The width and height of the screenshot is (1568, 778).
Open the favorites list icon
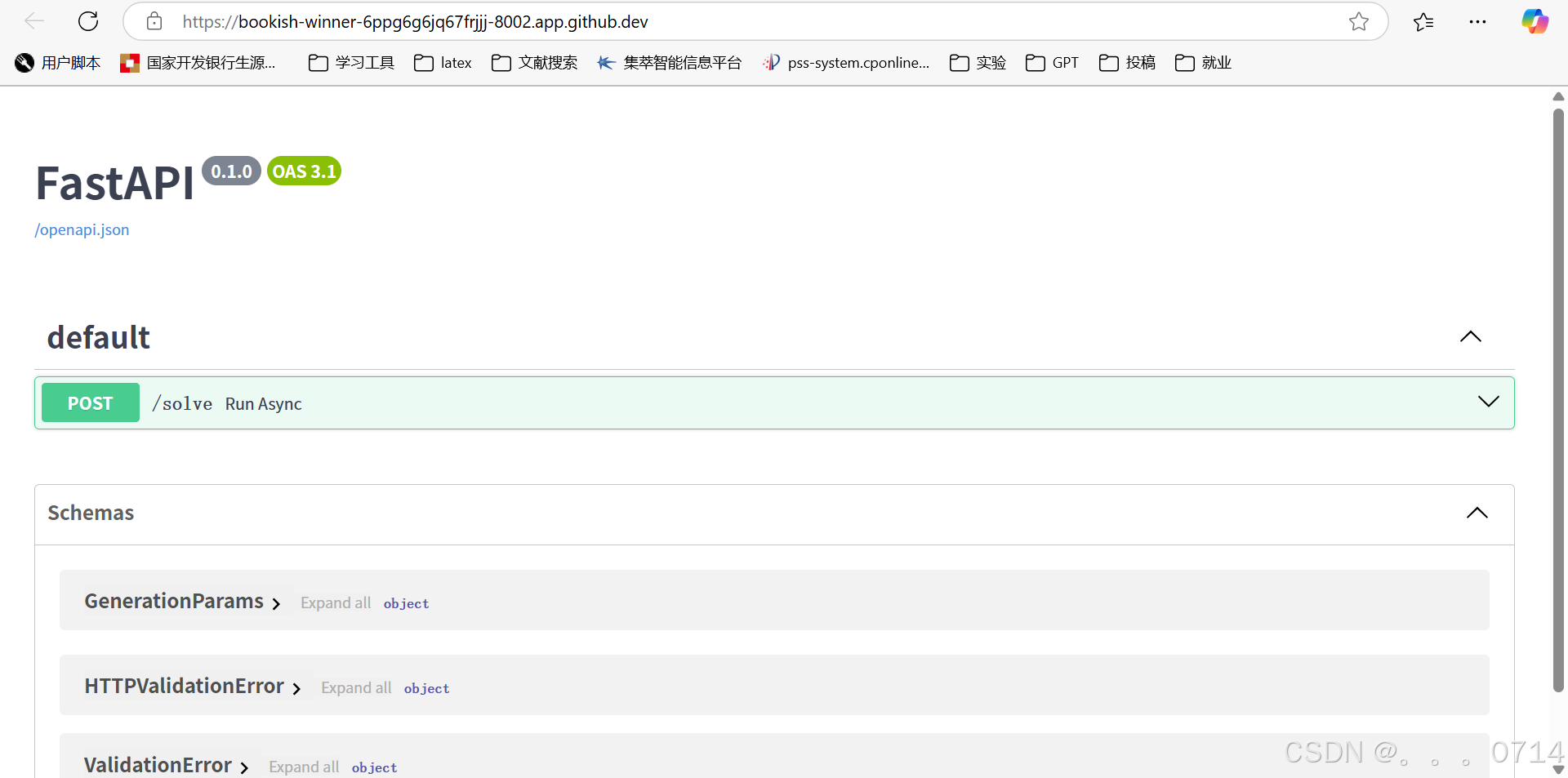click(x=1423, y=21)
